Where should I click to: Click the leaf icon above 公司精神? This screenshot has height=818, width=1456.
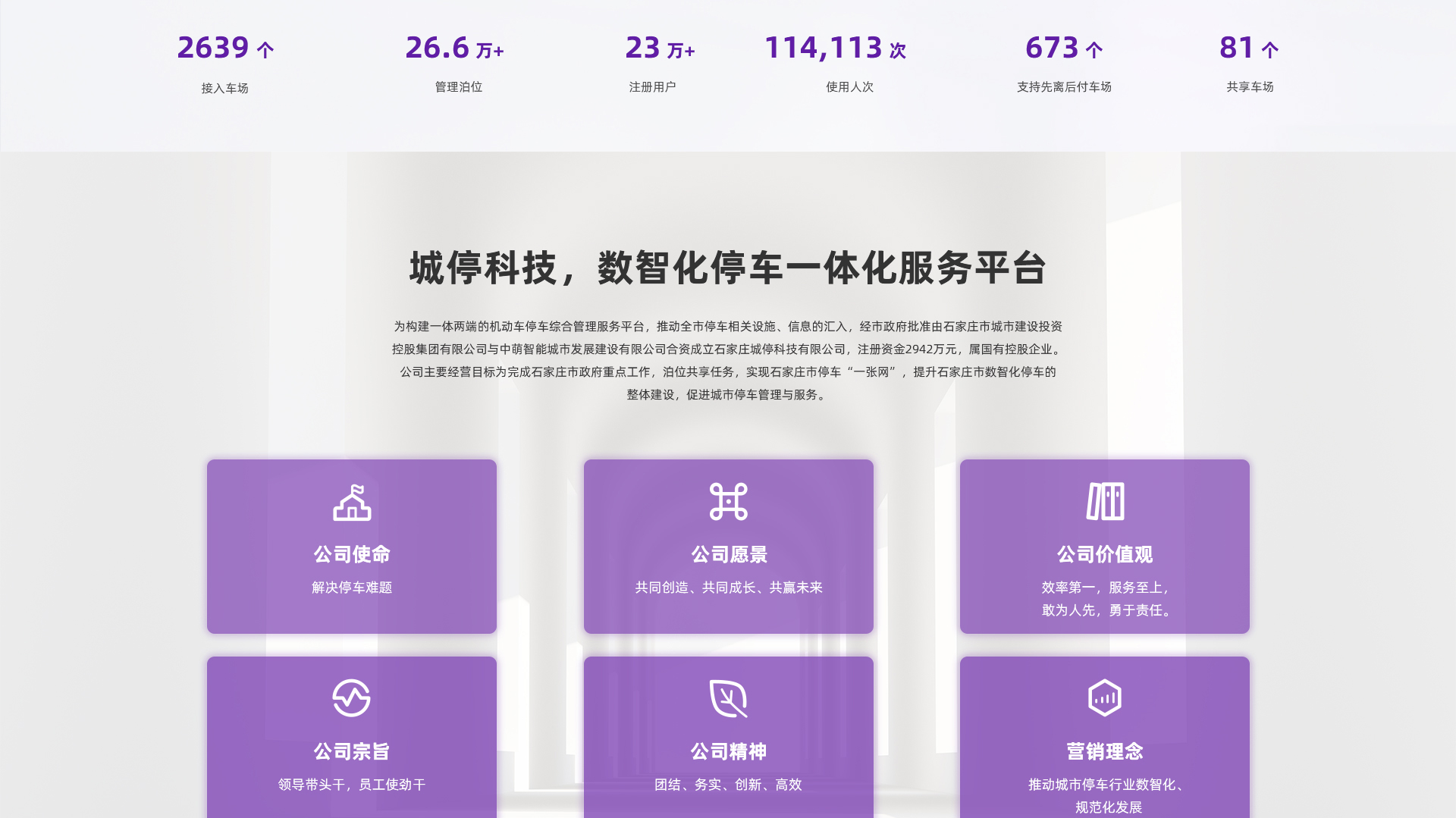[x=728, y=698]
